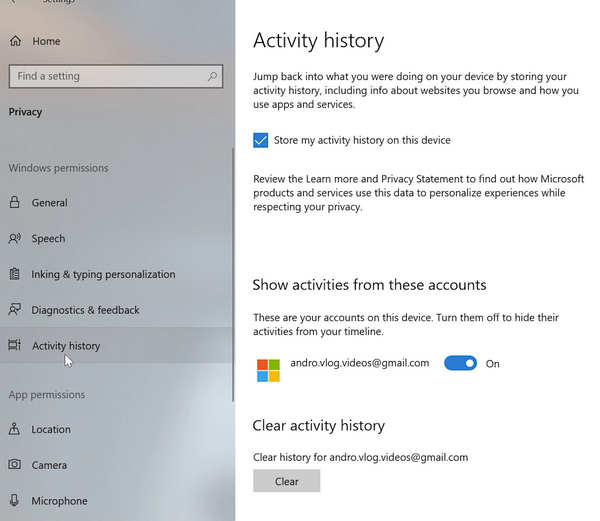Click the Diagnostics & feedback icon
Viewport: 600px width, 521px height.
(x=14, y=310)
